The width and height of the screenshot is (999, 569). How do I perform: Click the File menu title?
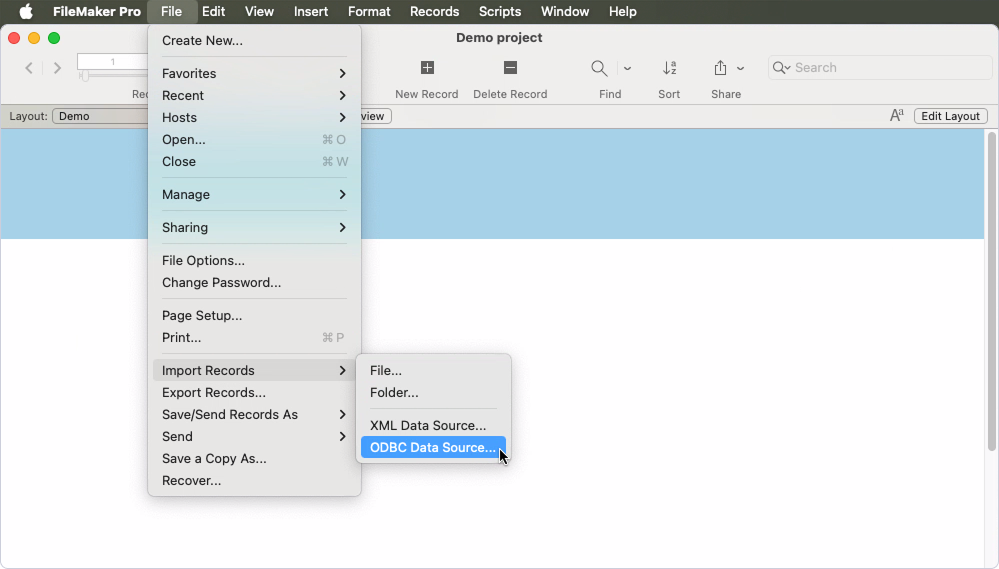tap(171, 11)
